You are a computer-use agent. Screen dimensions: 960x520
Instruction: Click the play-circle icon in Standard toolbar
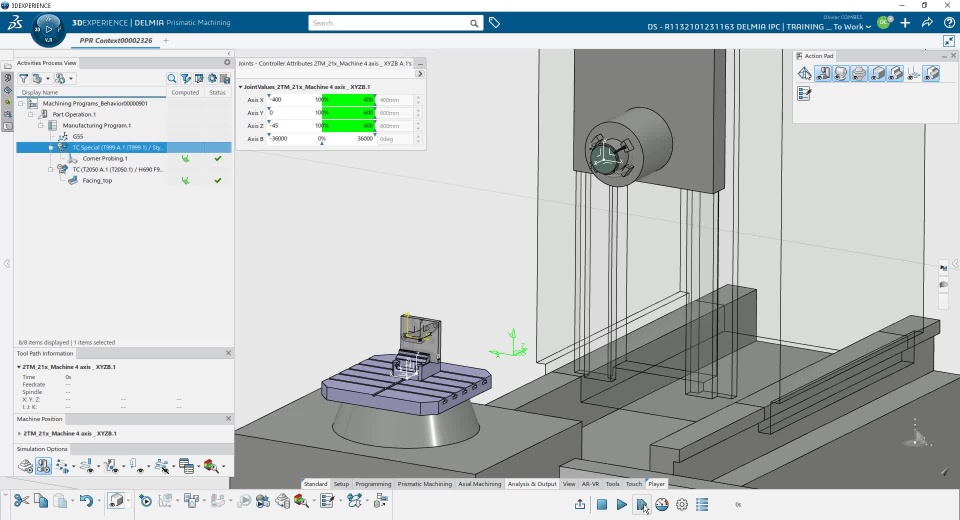tap(145, 501)
